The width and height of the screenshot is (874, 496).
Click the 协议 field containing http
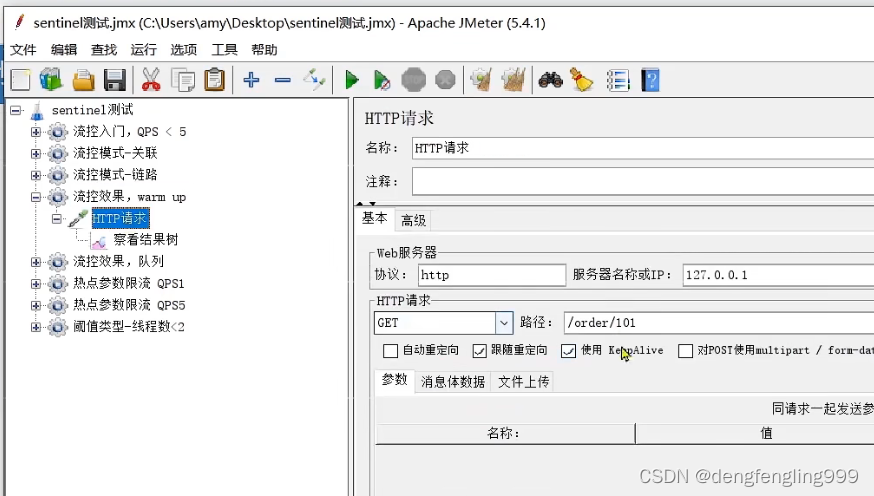492,275
